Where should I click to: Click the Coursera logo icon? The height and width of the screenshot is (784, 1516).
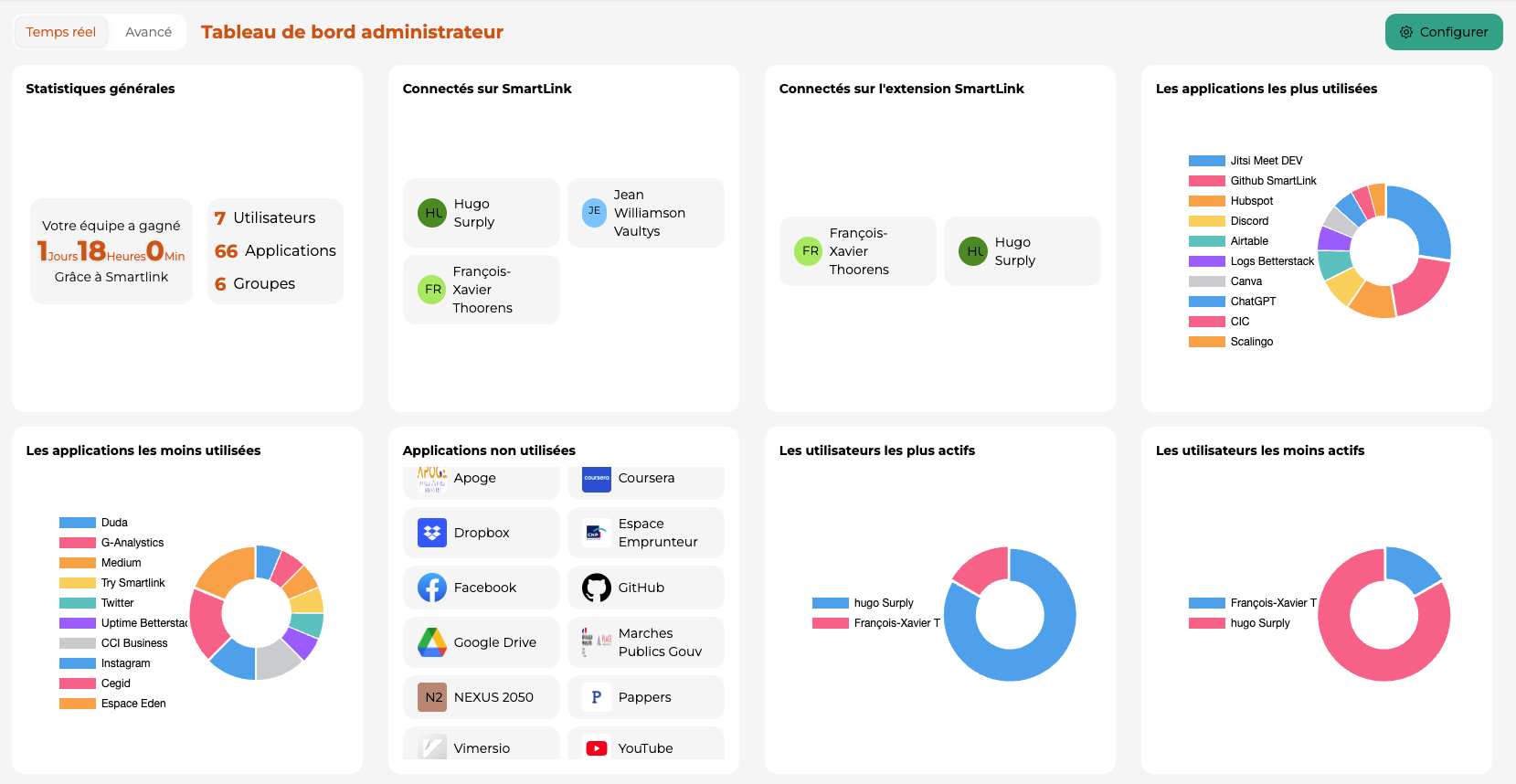(x=597, y=478)
